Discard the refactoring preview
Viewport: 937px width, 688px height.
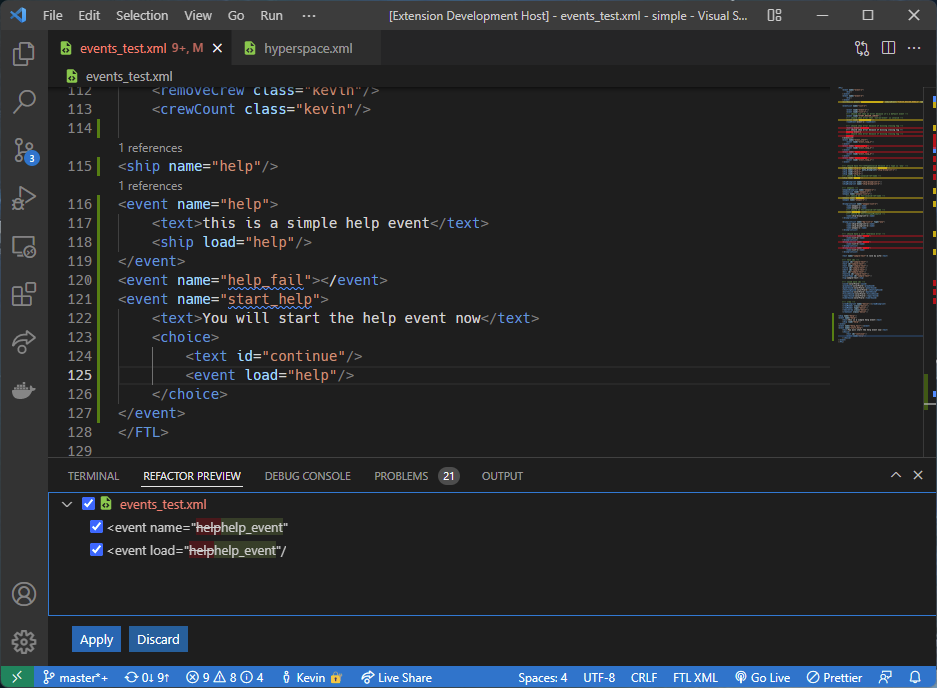158,640
